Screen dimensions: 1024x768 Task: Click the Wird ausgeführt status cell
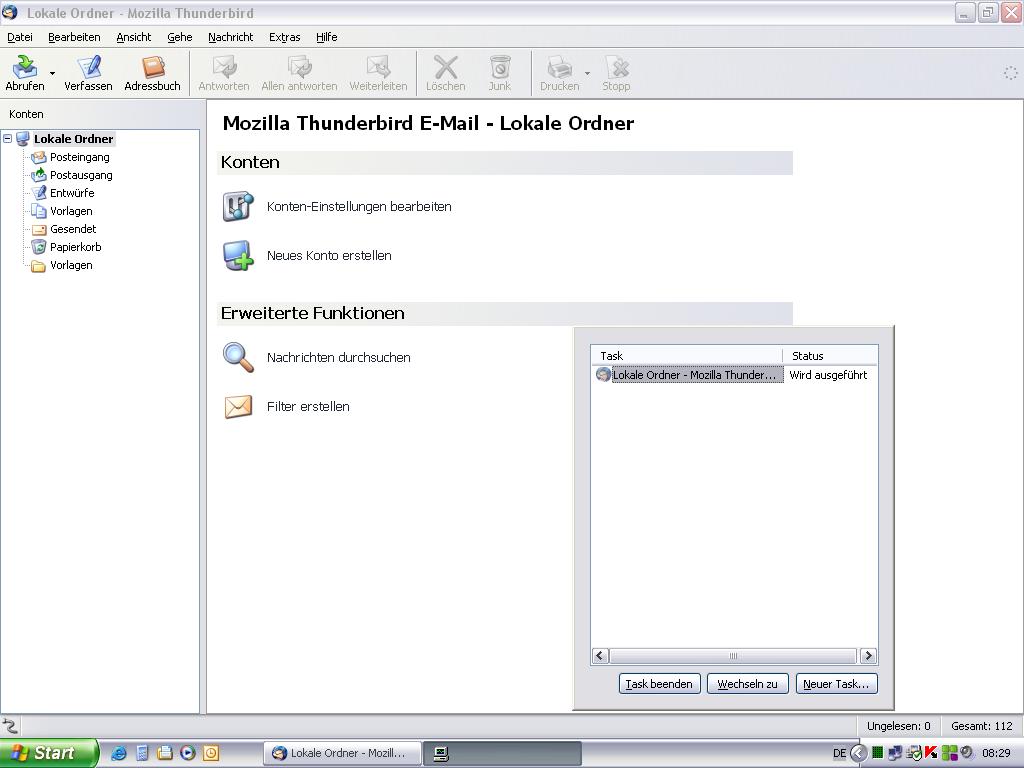pos(828,376)
